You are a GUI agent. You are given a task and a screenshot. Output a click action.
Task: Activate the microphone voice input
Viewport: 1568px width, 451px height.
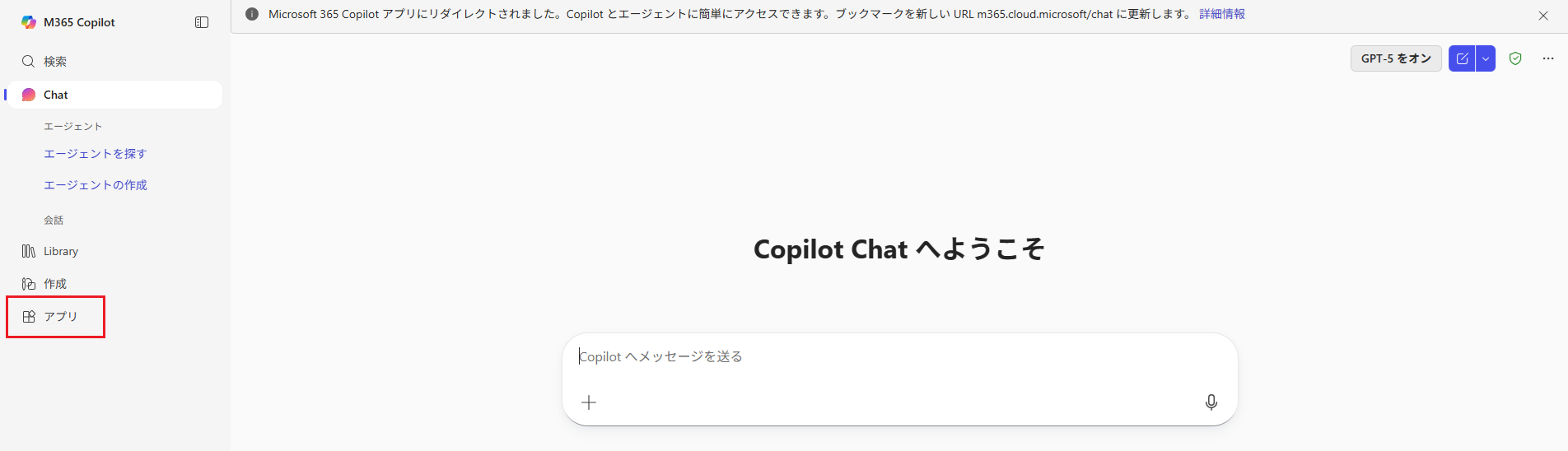click(1211, 402)
